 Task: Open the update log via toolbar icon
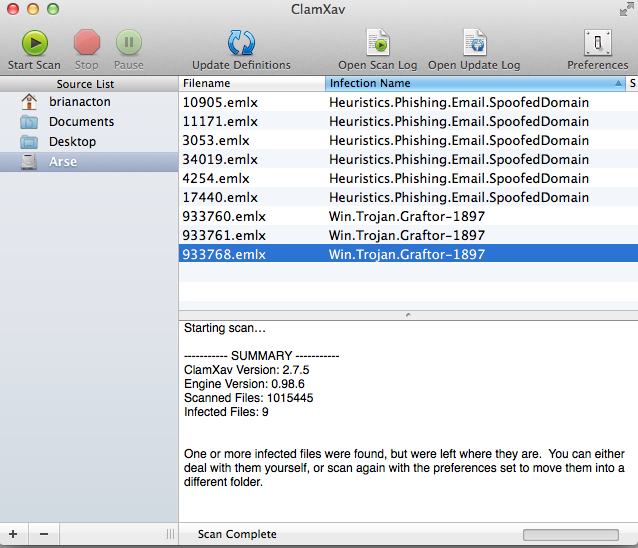click(474, 42)
